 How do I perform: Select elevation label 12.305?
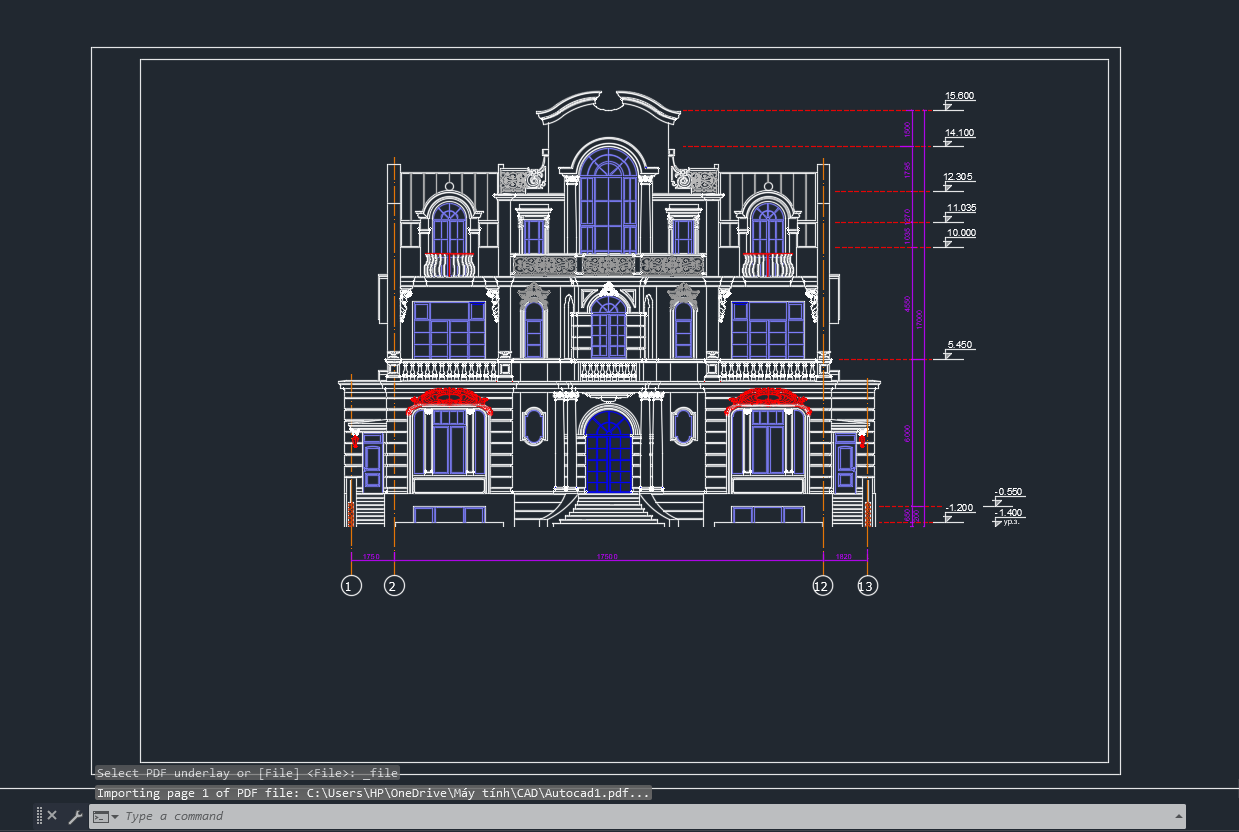pos(958,177)
